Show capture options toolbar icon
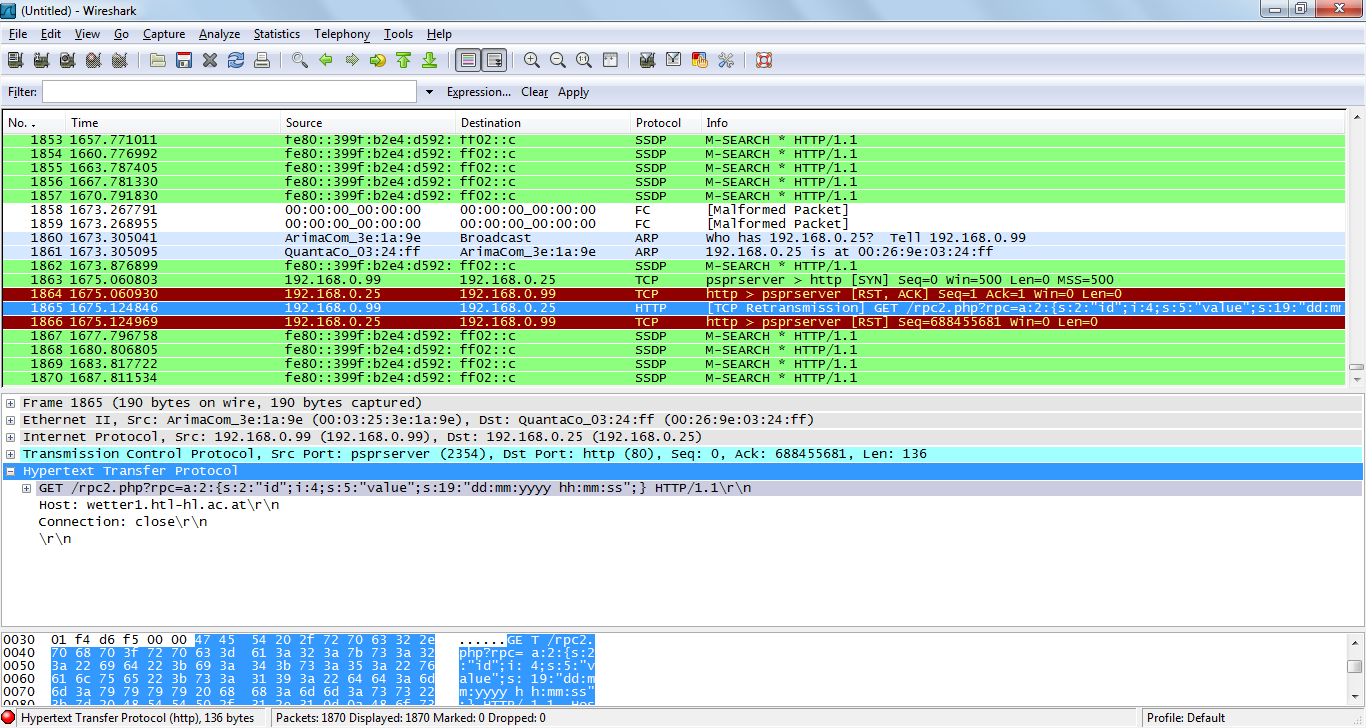This screenshot has width=1366, height=728. [41, 60]
